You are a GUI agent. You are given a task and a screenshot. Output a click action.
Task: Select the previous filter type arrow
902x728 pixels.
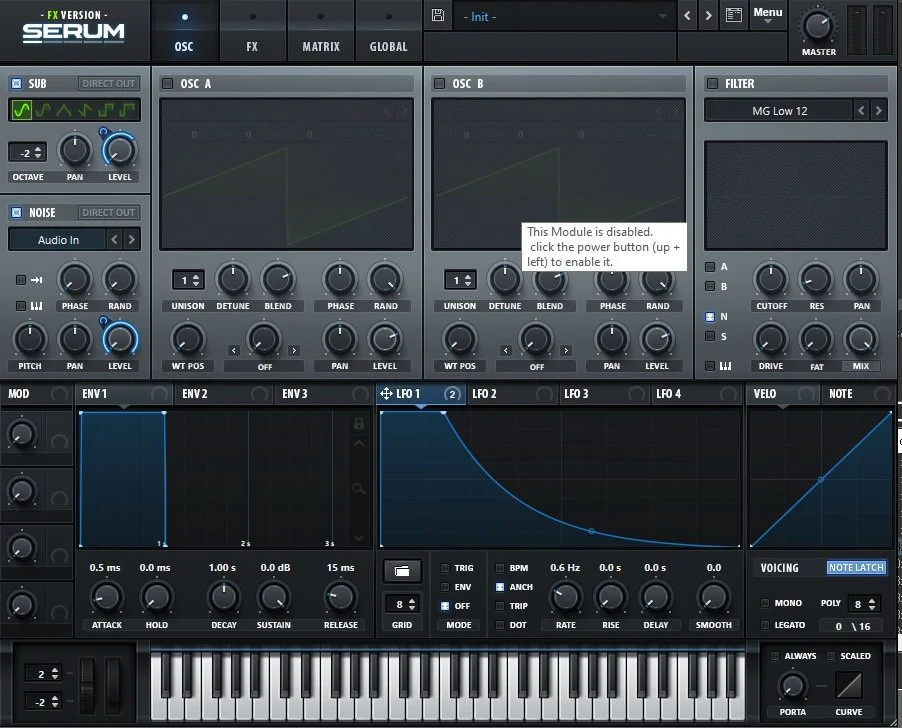(x=861, y=110)
